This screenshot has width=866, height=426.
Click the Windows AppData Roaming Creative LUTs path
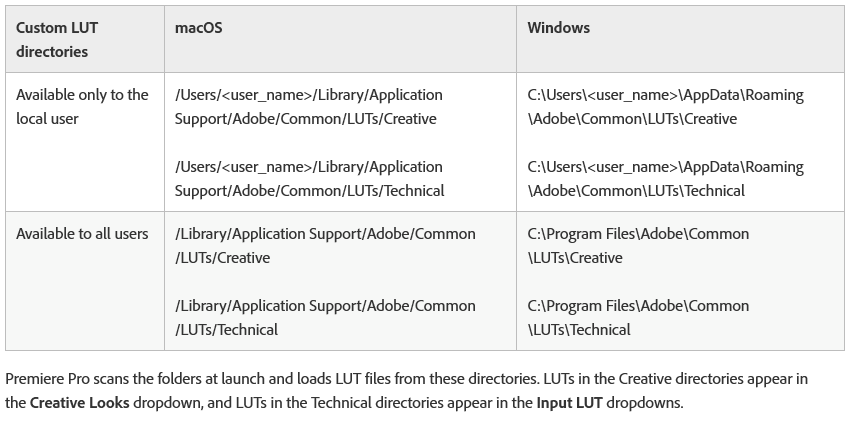point(665,106)
